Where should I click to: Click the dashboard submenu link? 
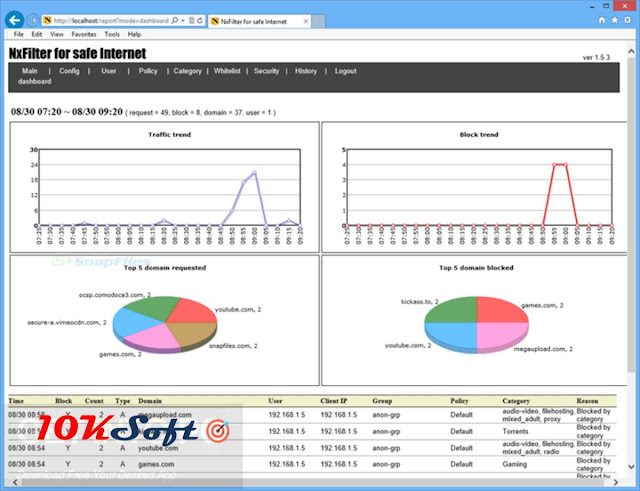coord(34,81)
